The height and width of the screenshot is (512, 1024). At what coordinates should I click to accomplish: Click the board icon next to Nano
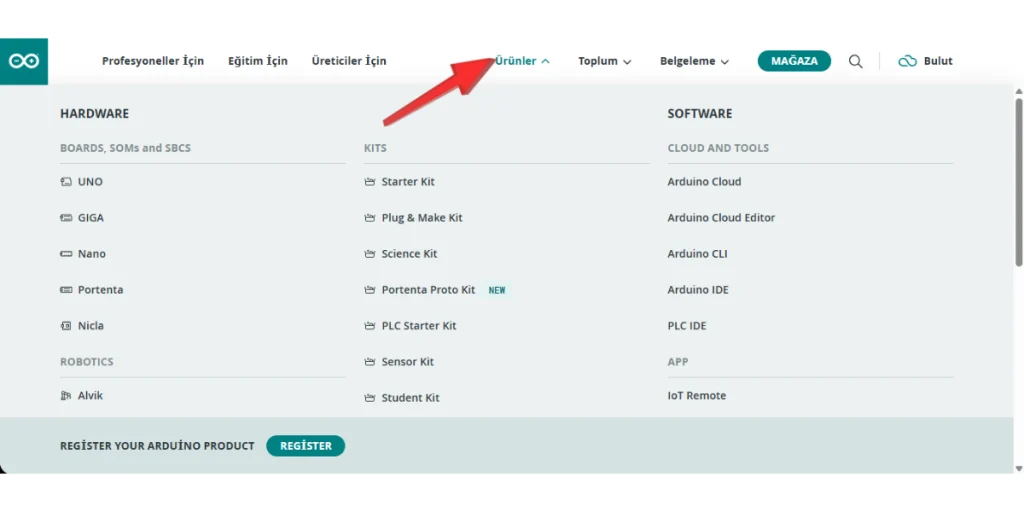66,254
